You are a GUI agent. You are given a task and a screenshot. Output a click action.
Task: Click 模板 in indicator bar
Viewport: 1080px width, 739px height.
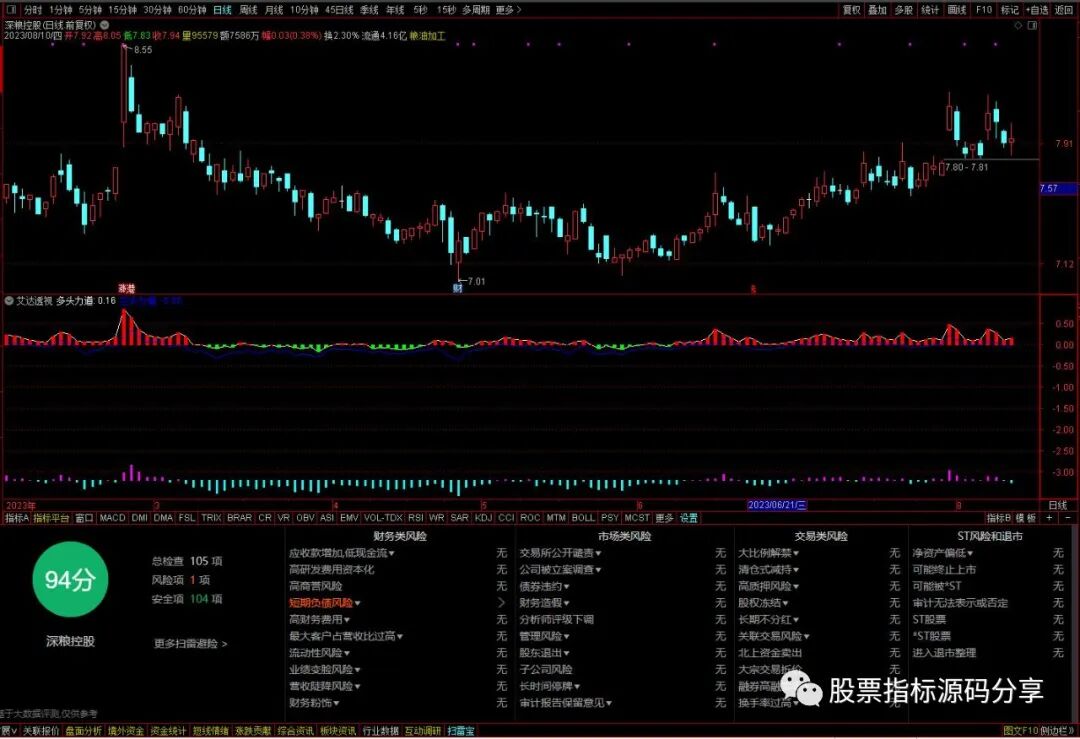[x=1026, y=518]
